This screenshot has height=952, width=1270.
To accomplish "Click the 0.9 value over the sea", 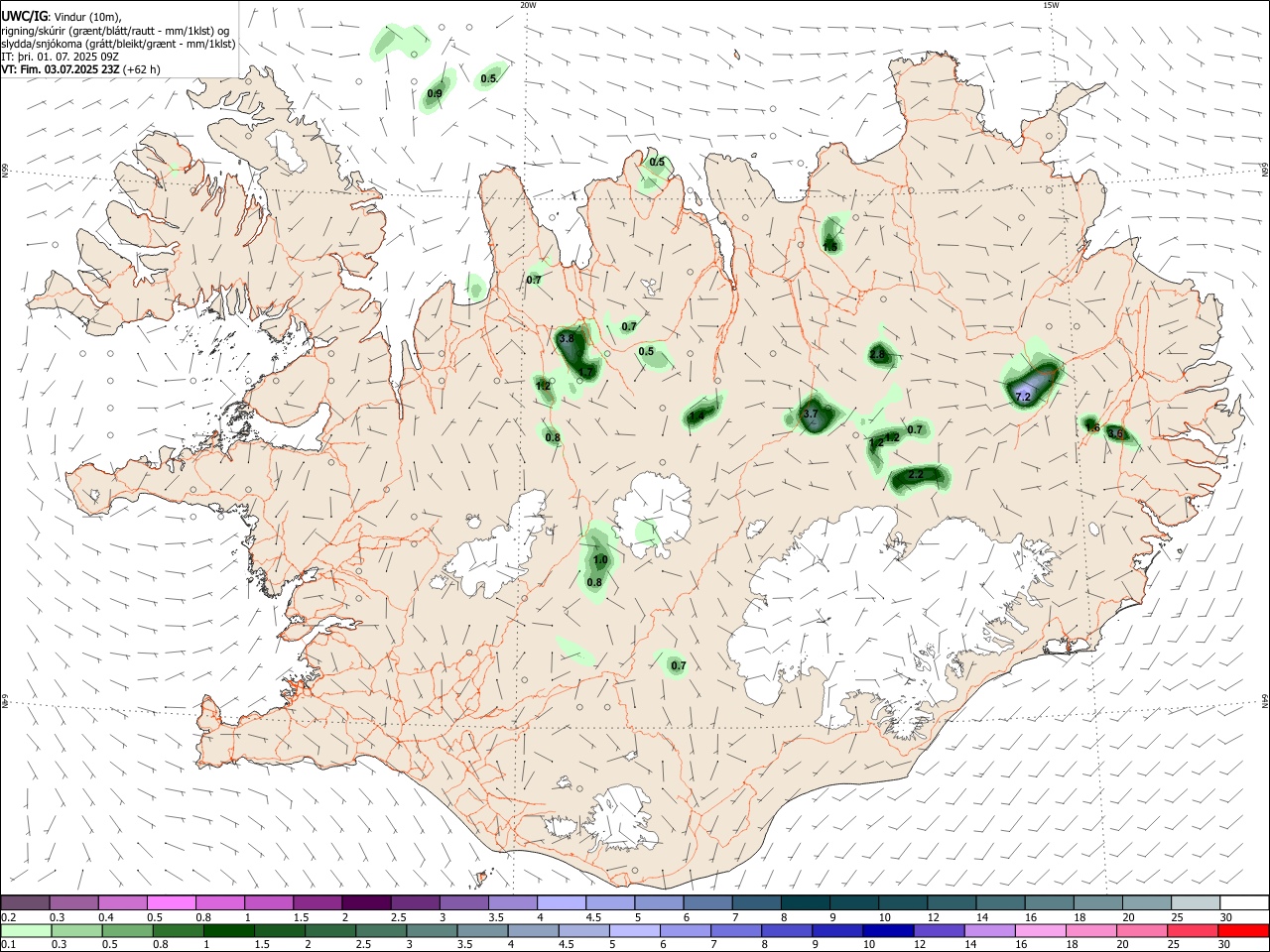I will point(435,94).
